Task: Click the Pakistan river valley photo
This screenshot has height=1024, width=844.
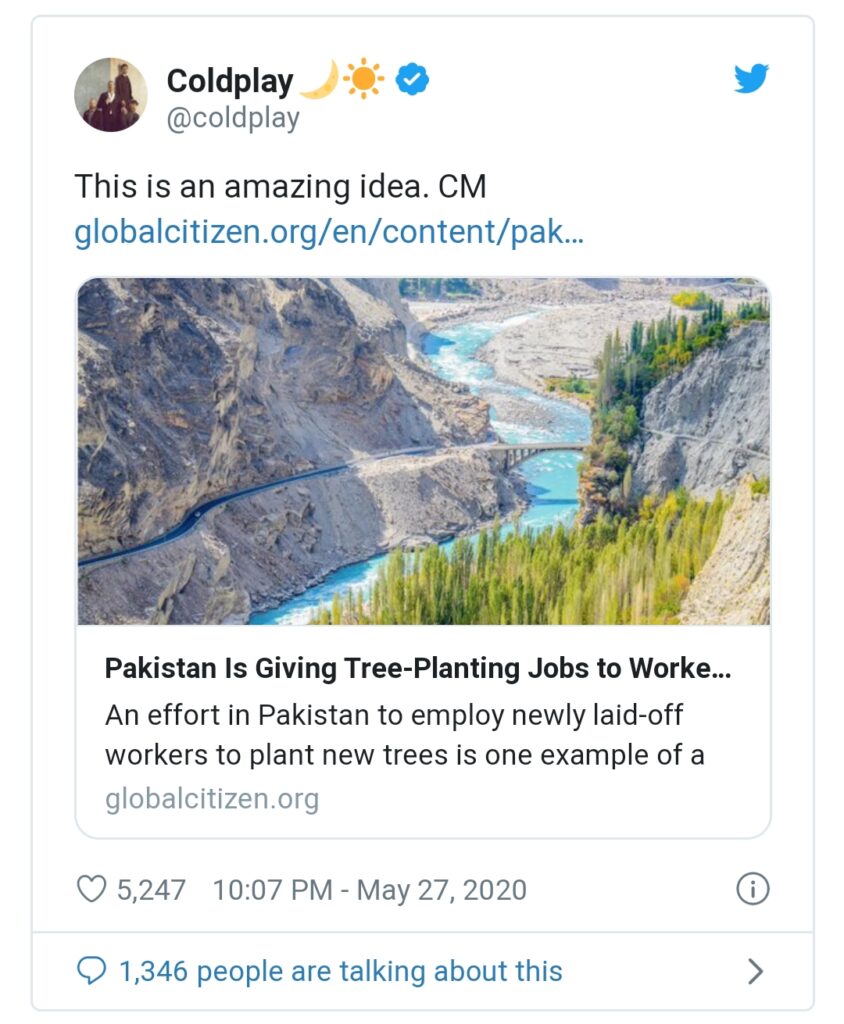Action: pyautogui.click(x=423, y=451)
